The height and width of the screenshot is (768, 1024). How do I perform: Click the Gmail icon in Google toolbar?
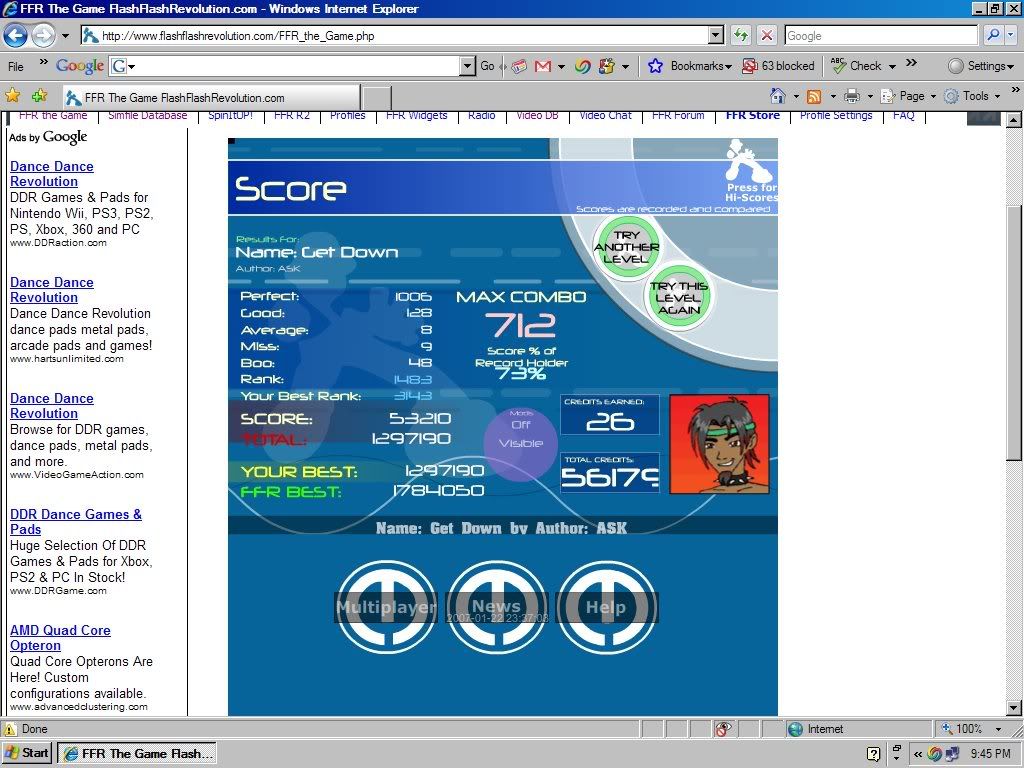(x=543, y=66)
